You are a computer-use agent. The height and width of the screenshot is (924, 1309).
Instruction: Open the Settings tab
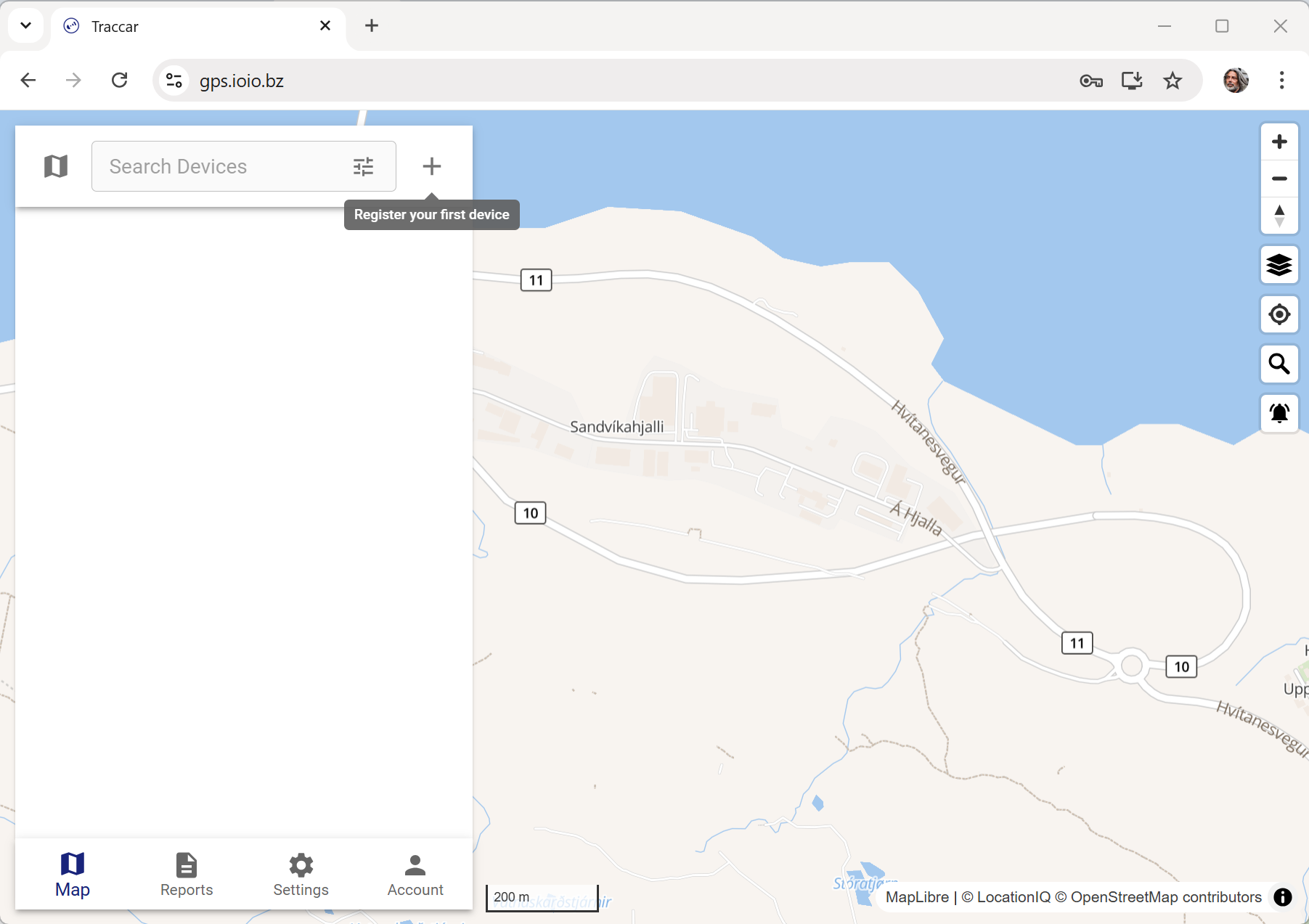click(301, 874)
